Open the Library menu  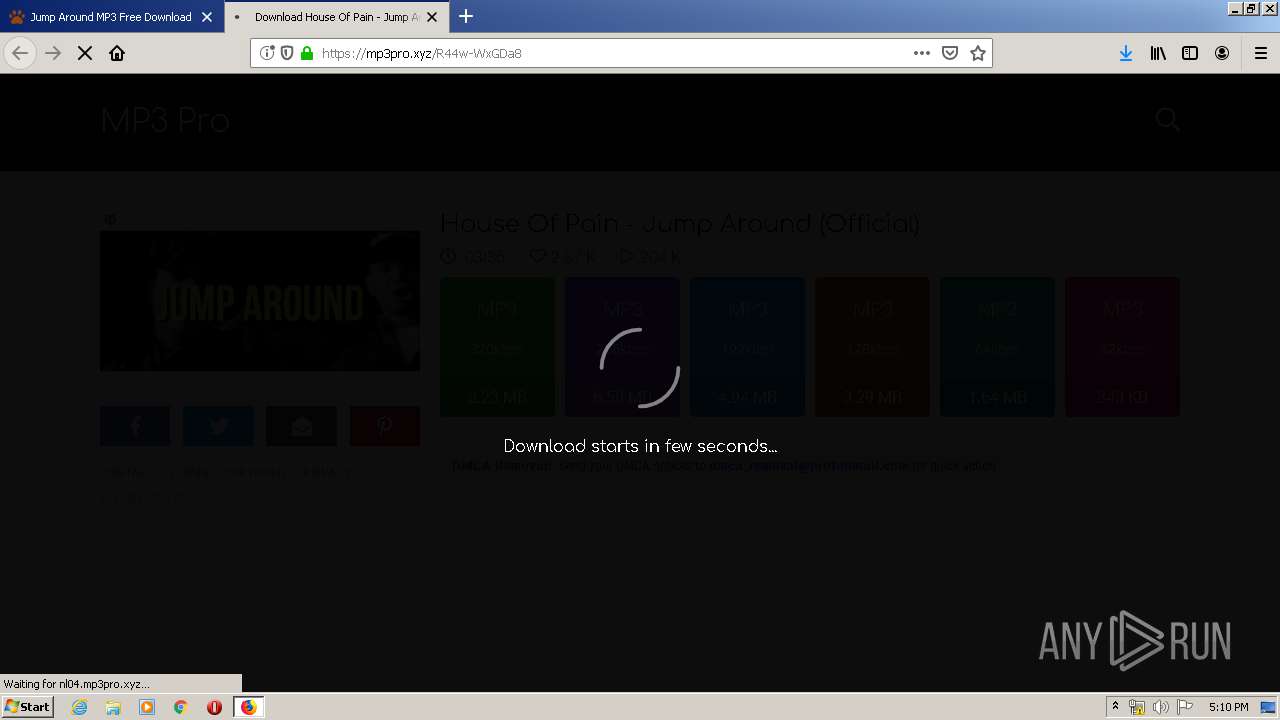coord(1158,53)
